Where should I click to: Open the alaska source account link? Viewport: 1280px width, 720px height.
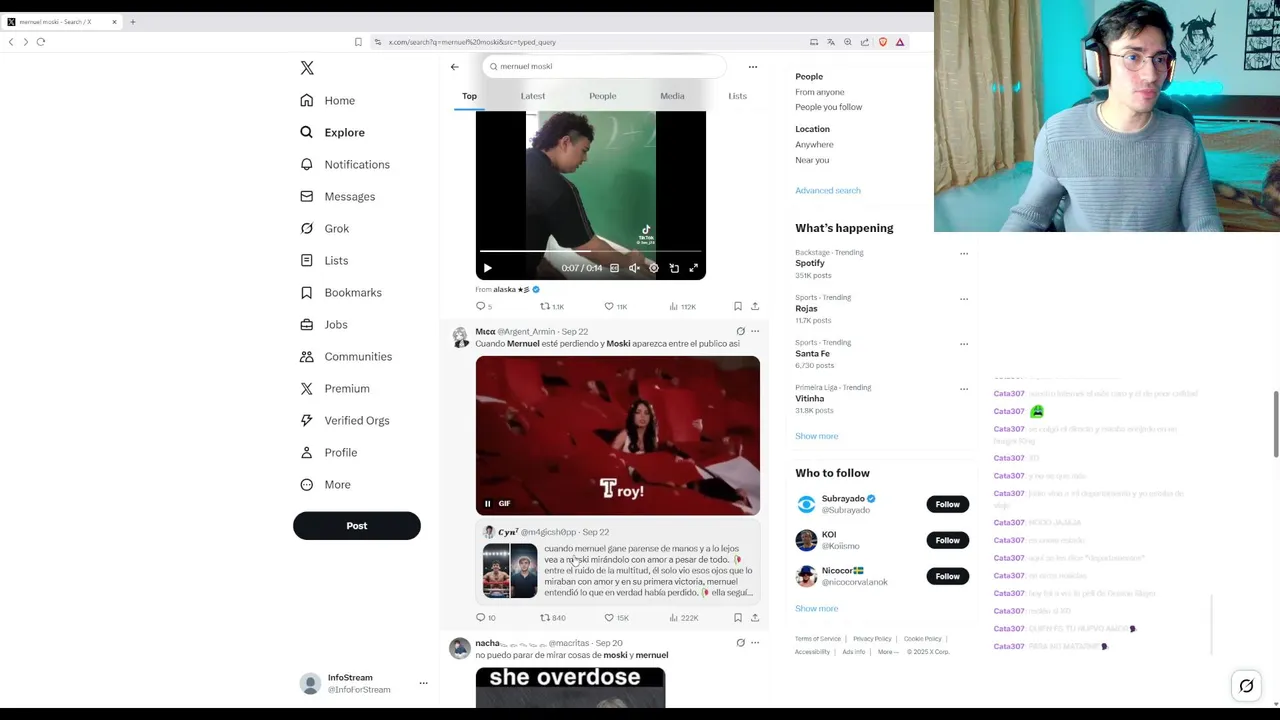[x=516, y=289]
